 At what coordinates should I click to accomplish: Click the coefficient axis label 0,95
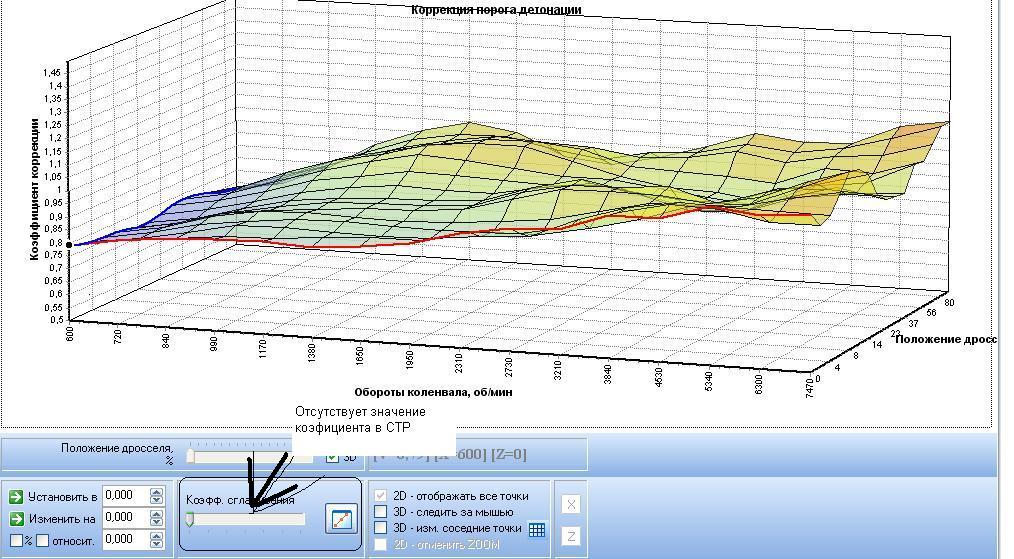(52, 203)
